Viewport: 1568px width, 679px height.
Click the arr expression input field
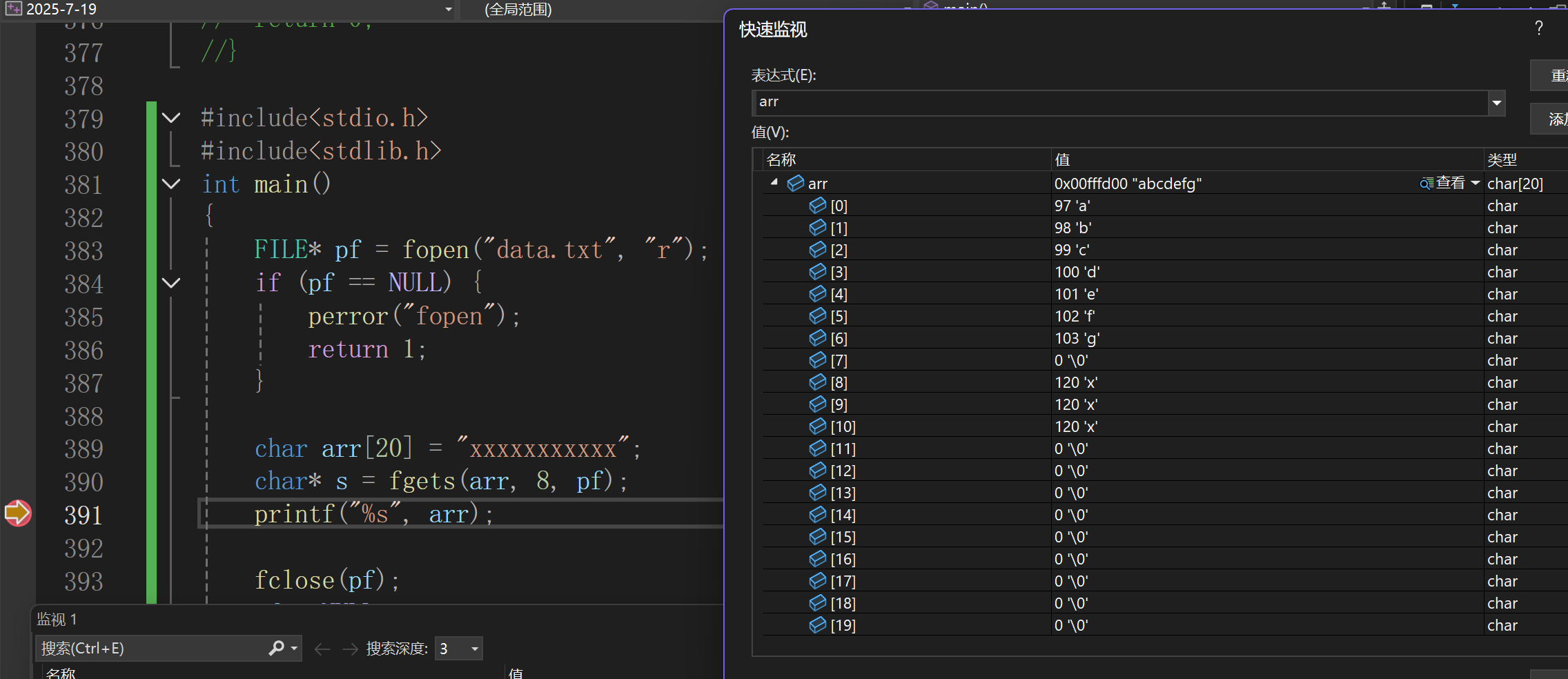pos(1121,104)
